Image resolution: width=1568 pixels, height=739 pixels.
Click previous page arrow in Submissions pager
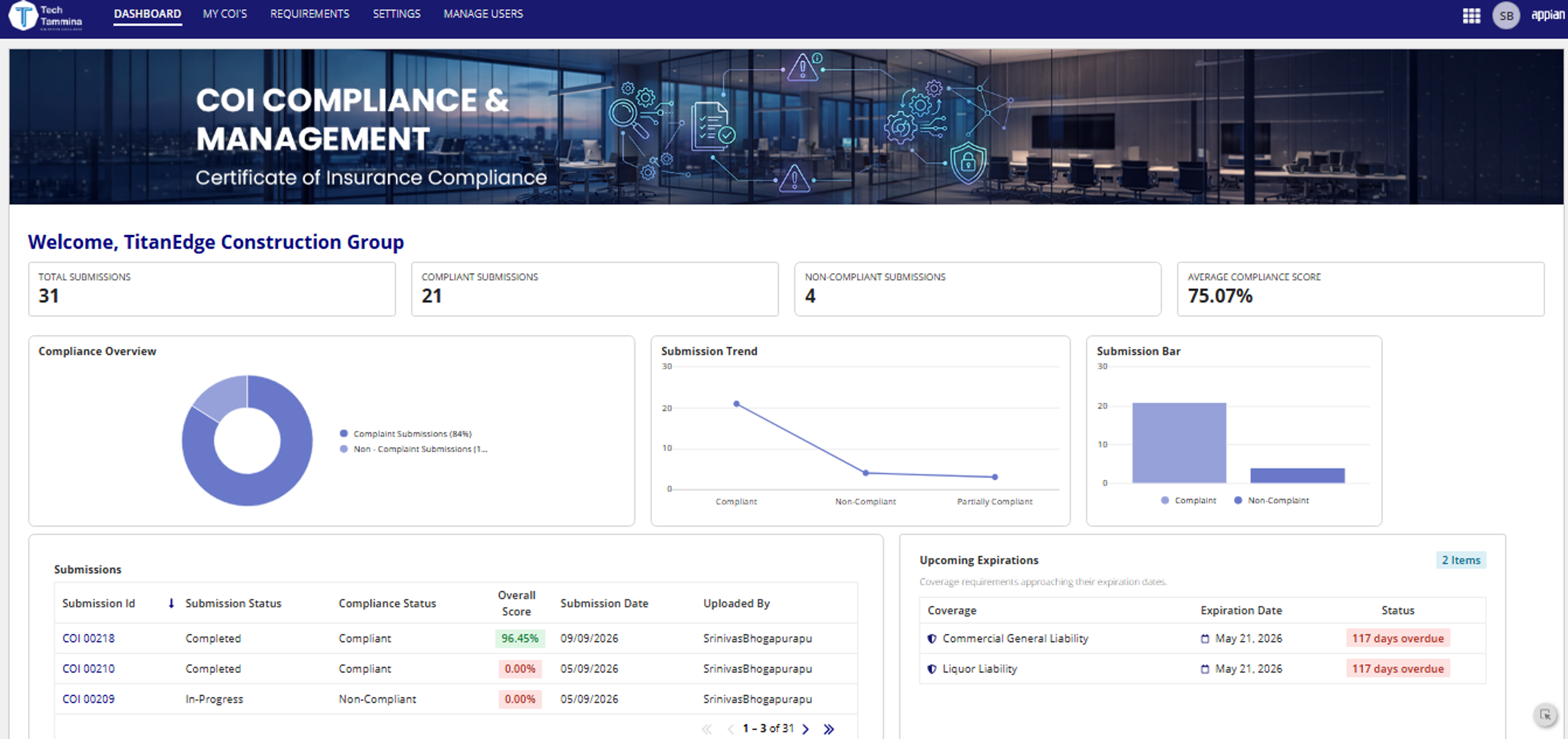click(730, 729)
